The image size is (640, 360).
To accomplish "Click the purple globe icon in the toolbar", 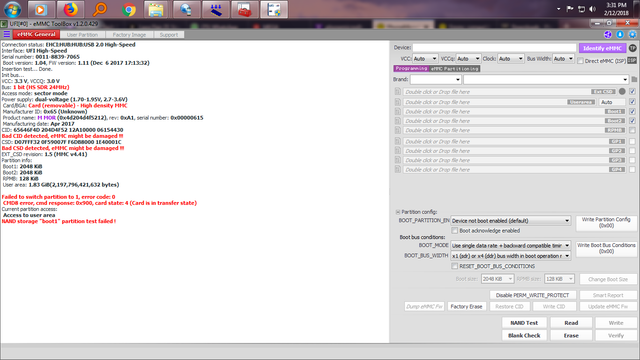I will click(608, 34).
